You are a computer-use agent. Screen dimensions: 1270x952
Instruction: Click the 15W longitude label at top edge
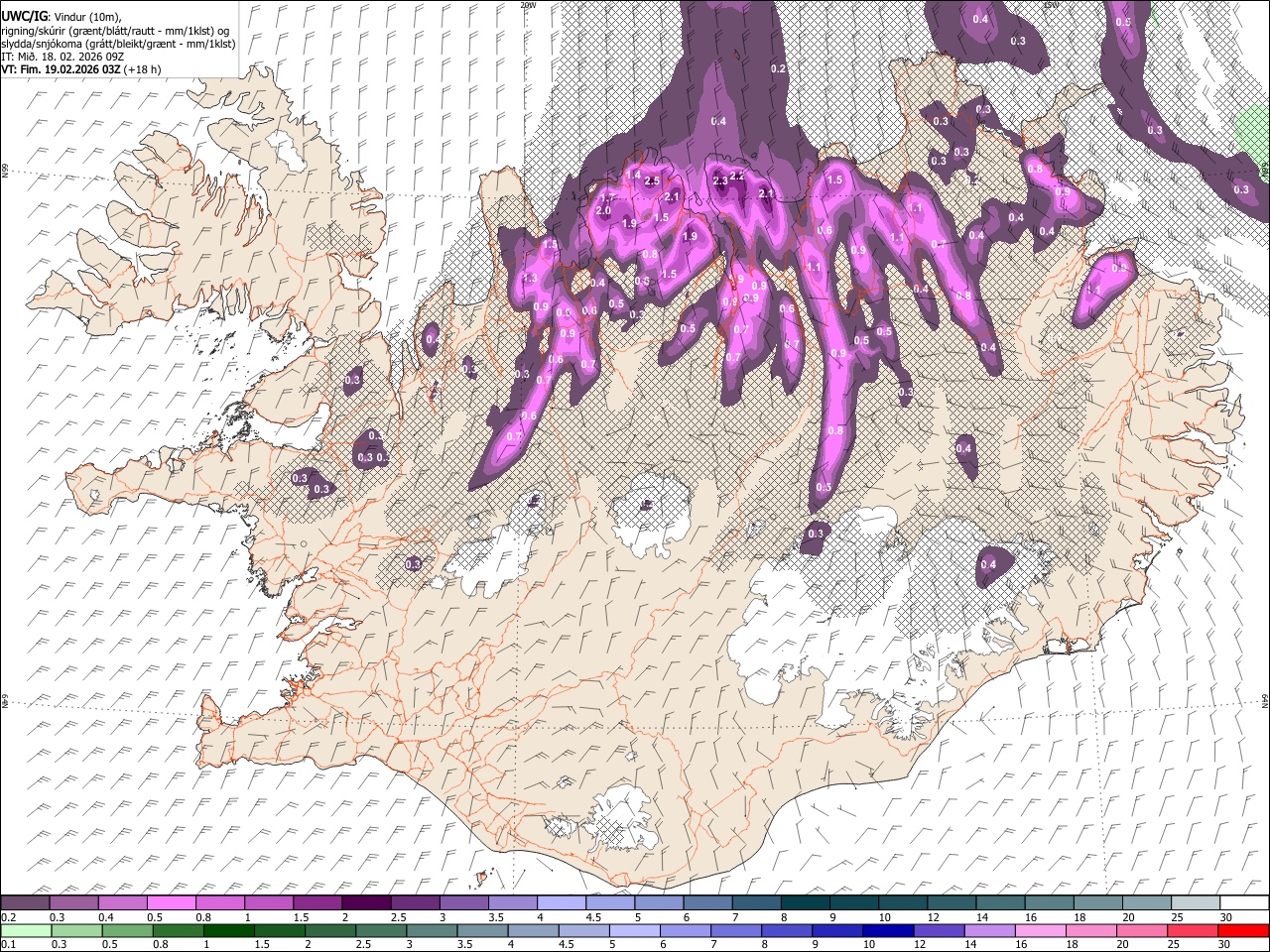(1051, 5)
